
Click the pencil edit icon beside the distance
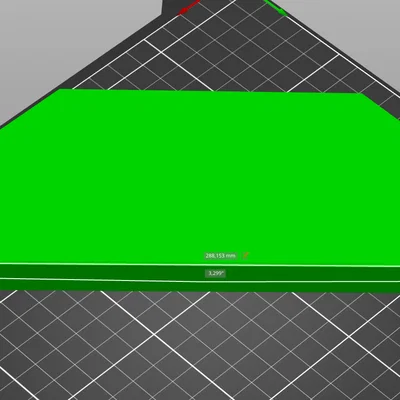pyautogui.click(x=246, y=256)
